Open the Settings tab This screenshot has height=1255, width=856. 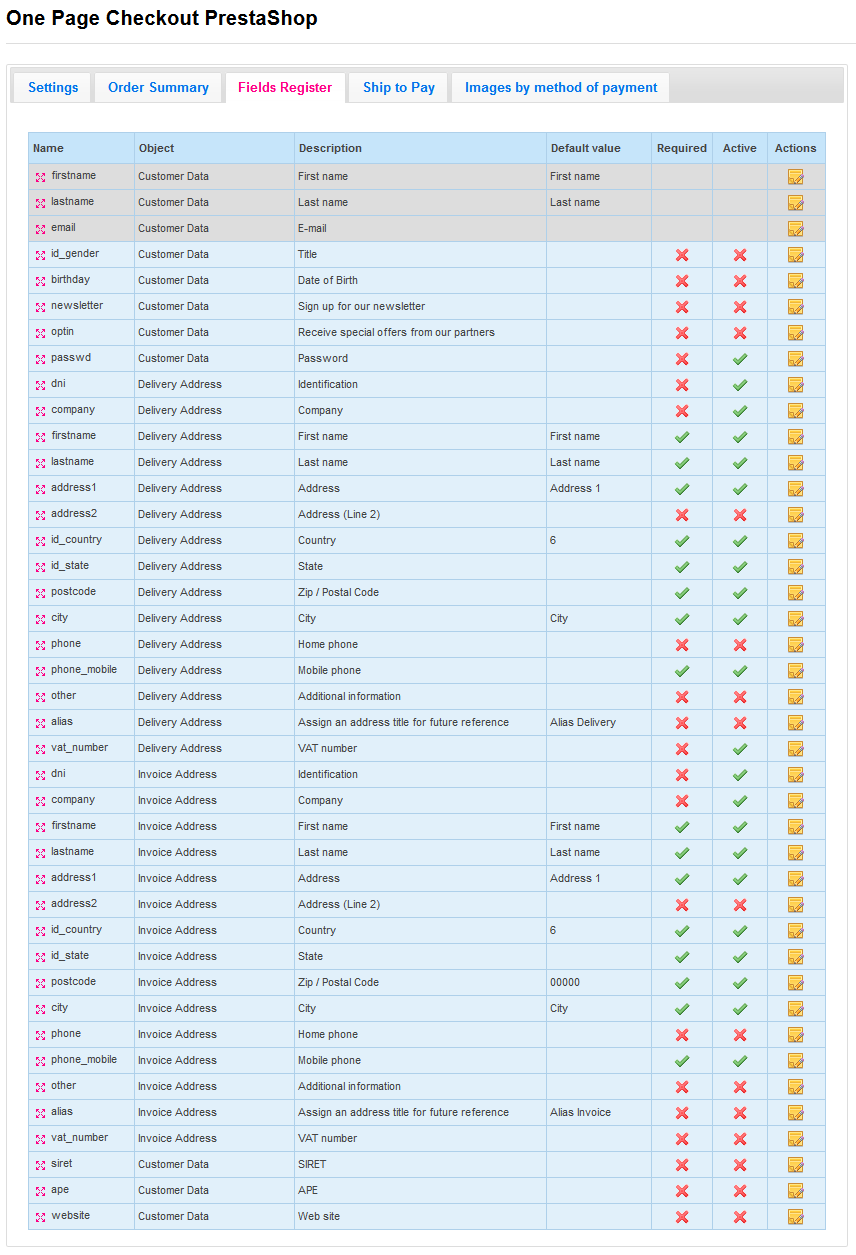point(53,87)
